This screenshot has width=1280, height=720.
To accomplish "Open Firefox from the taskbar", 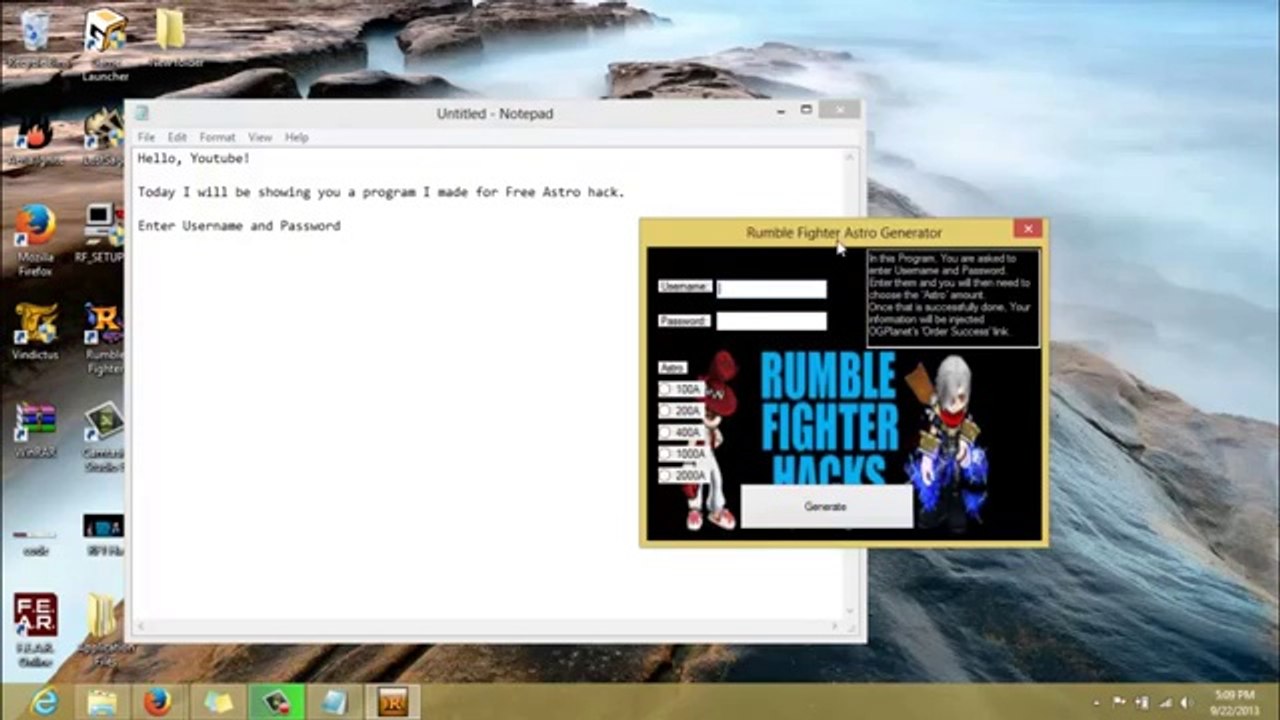I will (x=158, y=702).
